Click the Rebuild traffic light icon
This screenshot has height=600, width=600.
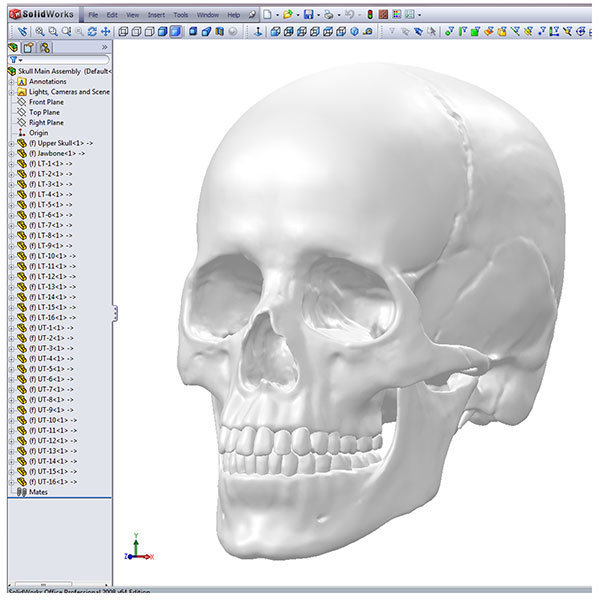tap(370, 15)
